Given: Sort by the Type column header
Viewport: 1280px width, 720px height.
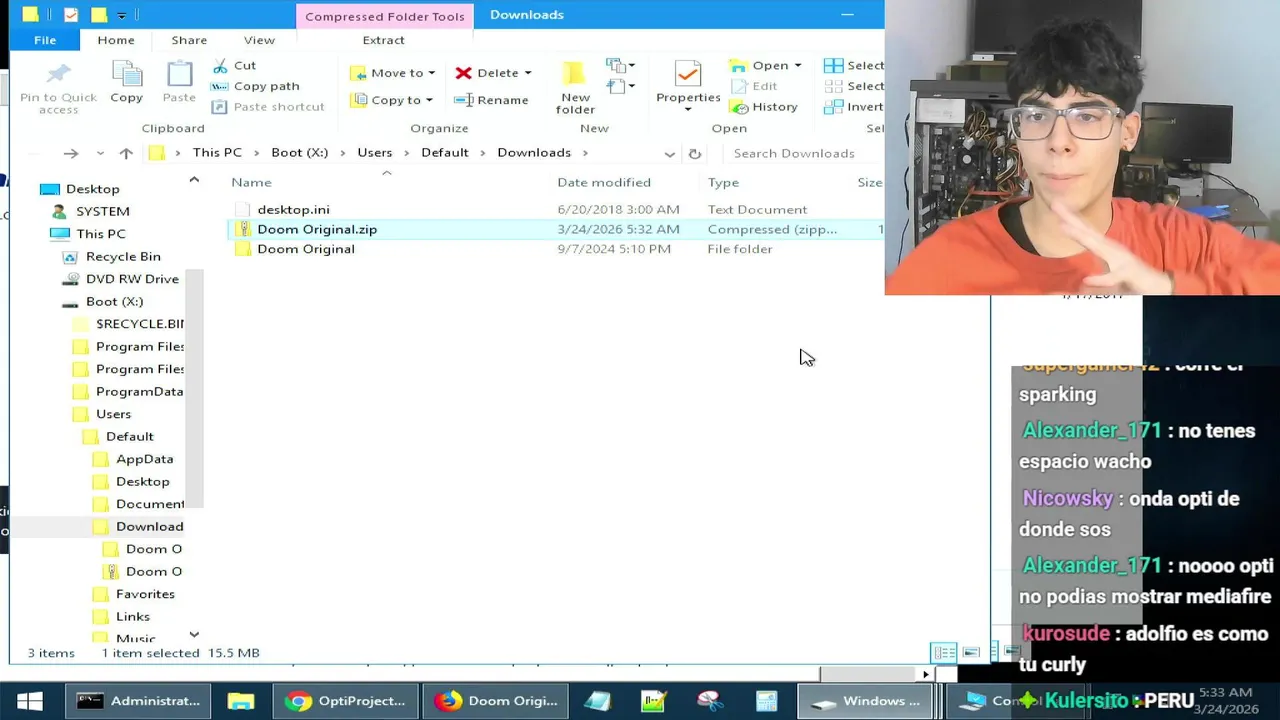Looking at the screenshot, I should tap(723, 182).
